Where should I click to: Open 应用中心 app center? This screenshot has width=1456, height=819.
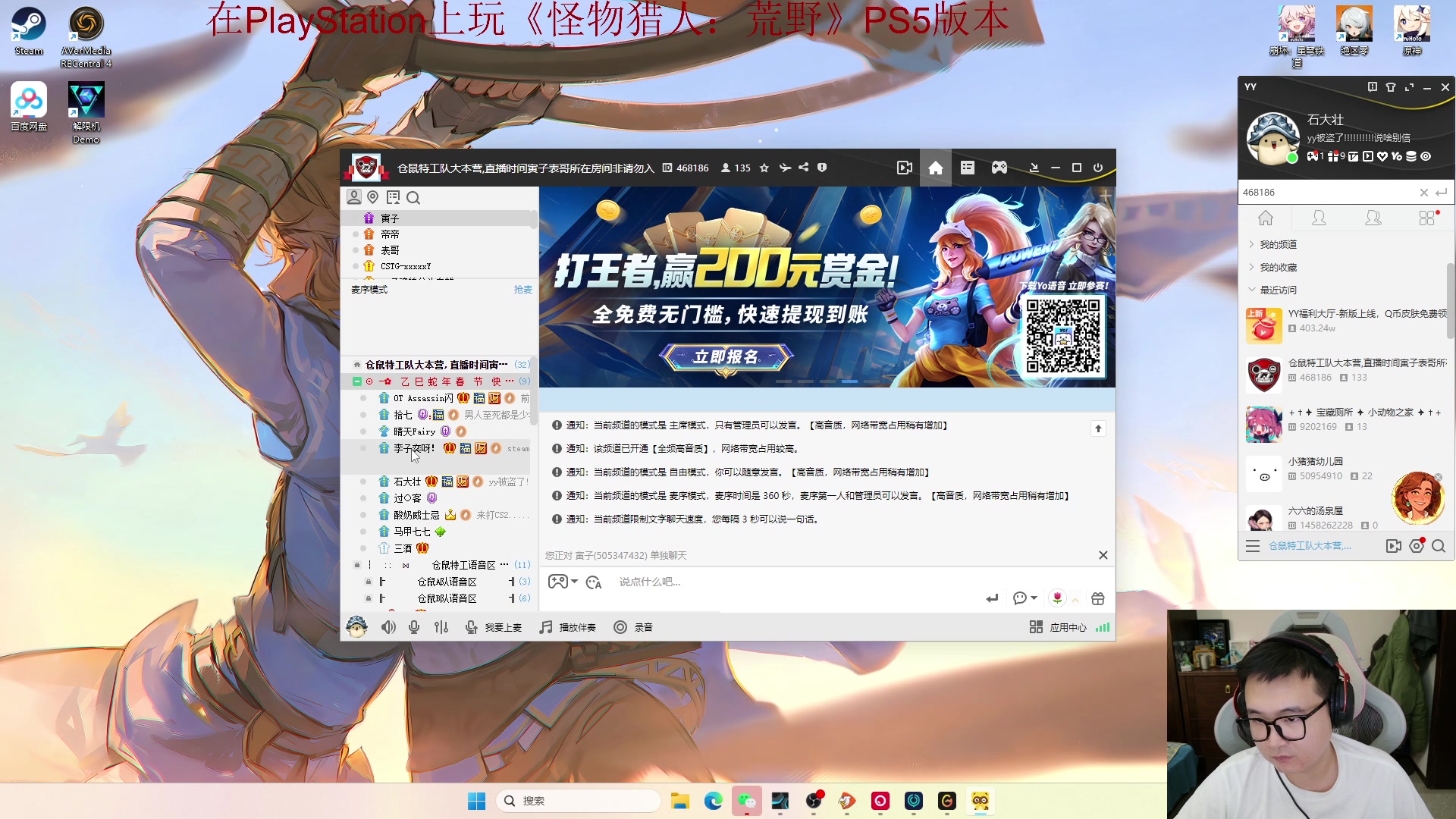pos(1058,627)
